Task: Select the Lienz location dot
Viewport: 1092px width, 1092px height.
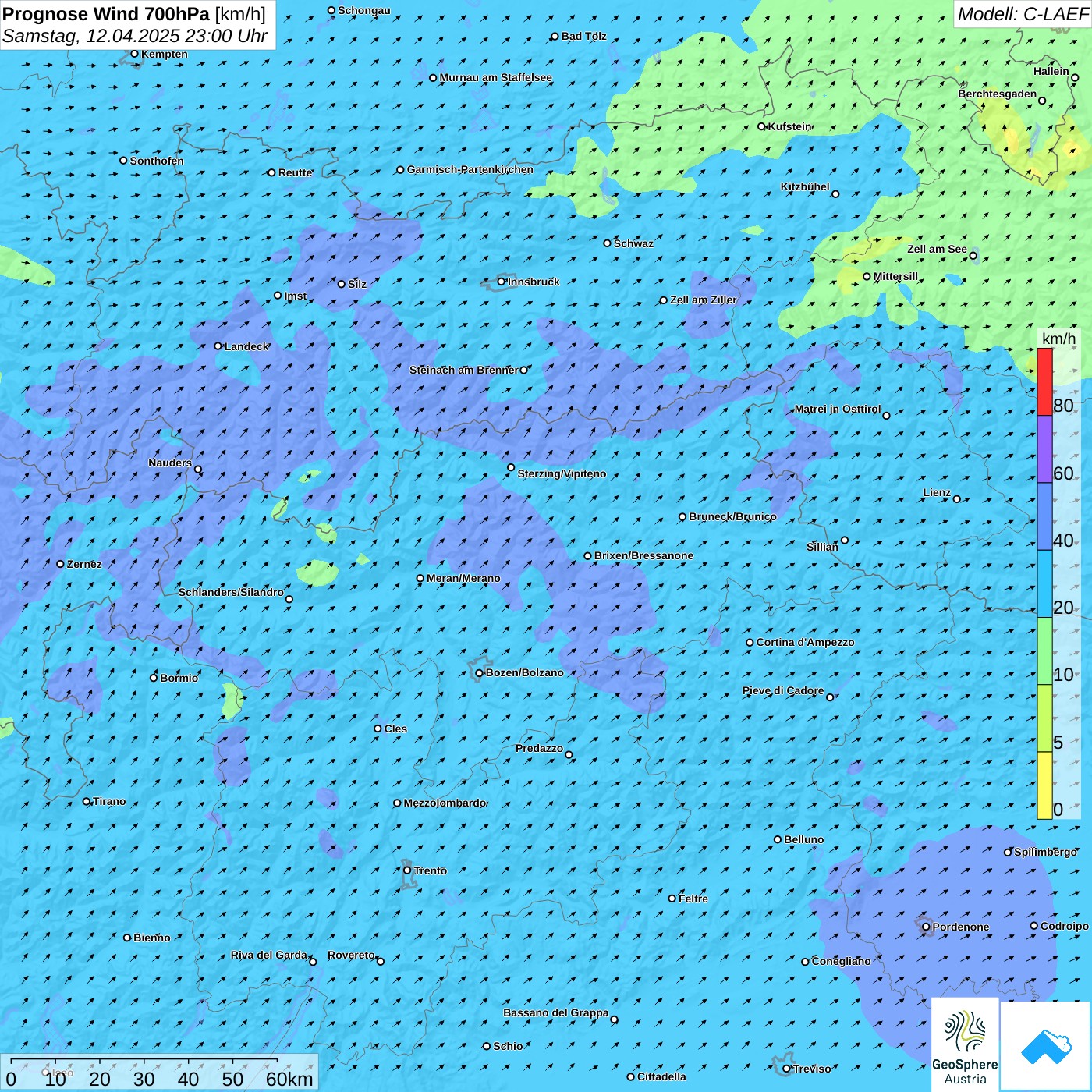Action: coord(957,499)
